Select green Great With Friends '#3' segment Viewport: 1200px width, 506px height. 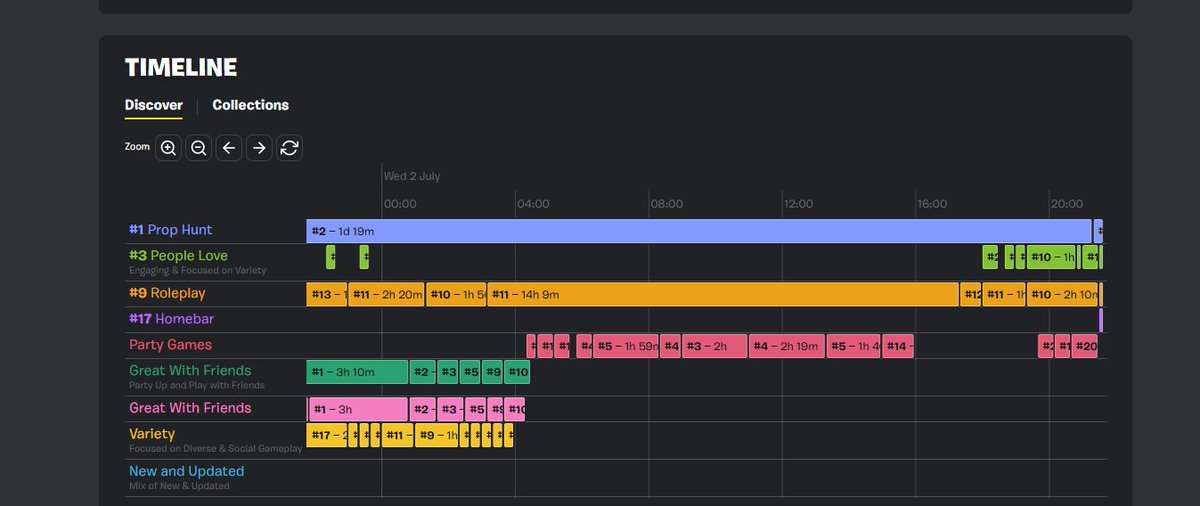coord(448,372)
